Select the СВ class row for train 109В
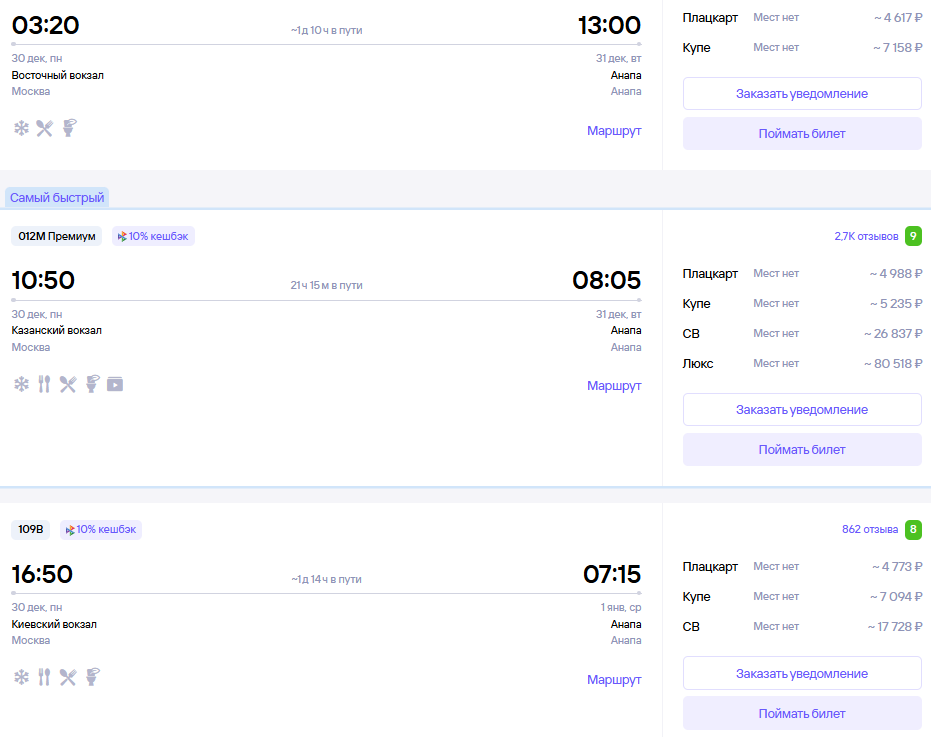The height and width of the screenshot is (737, 931). click(x=802, y=627)
